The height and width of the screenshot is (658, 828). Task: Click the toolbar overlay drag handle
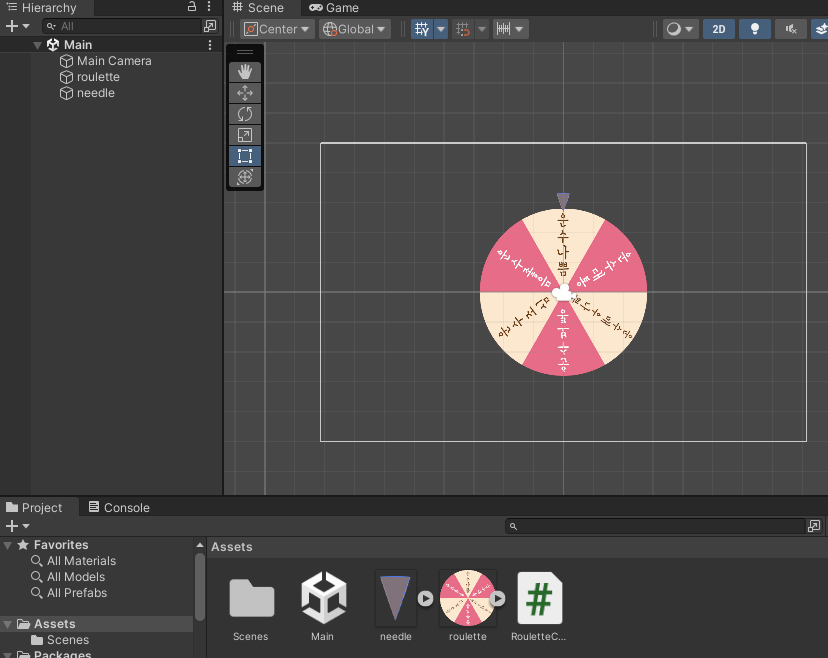pyautogui.click(x=244, y=52)
